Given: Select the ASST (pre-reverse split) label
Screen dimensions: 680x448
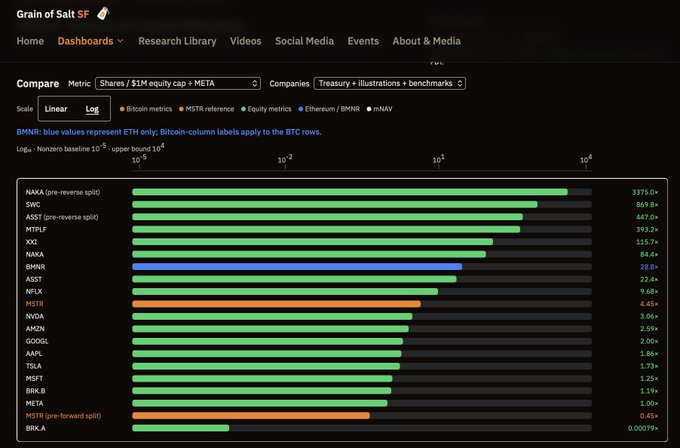Looking at the screenshot, I should point(62,217).
